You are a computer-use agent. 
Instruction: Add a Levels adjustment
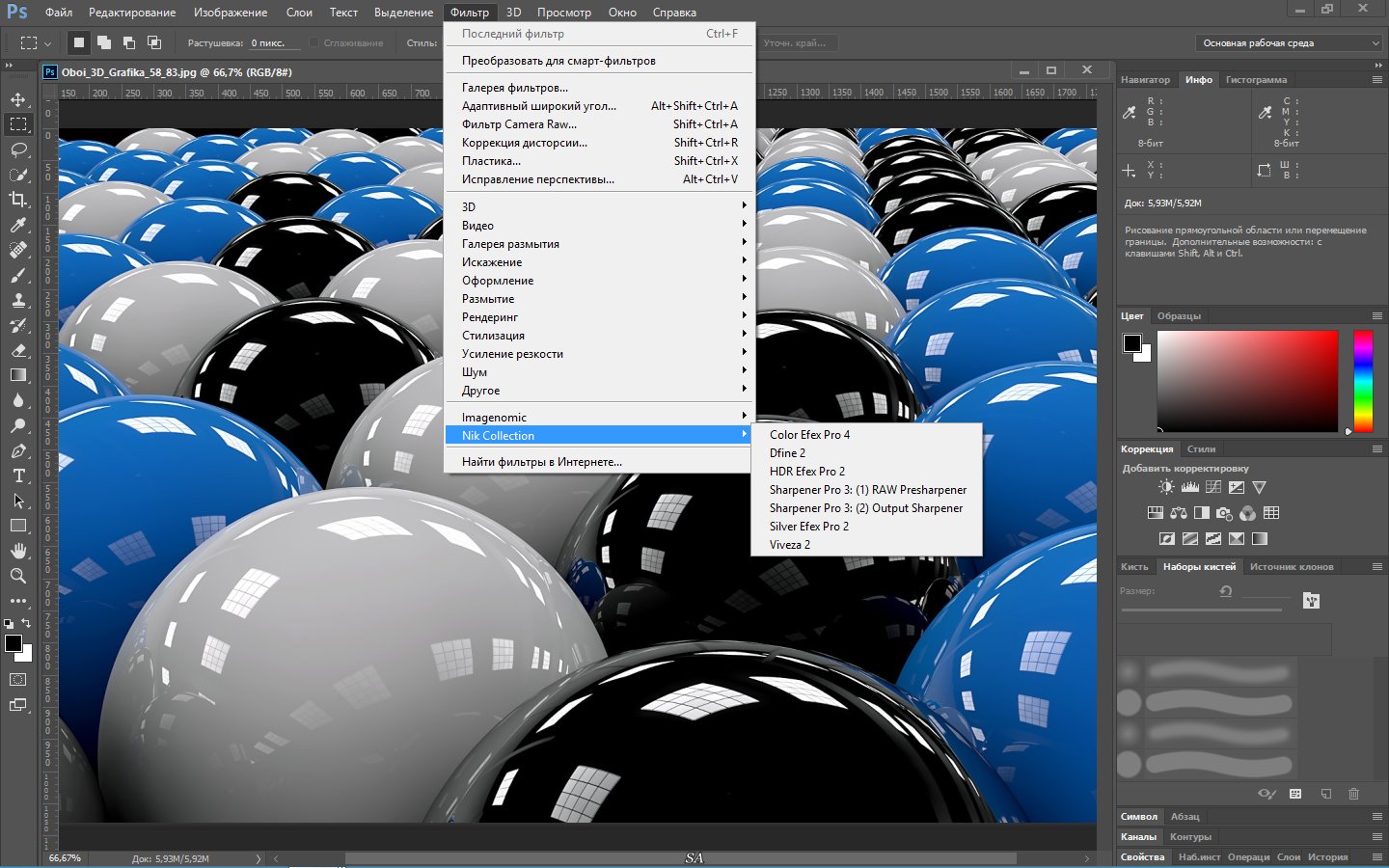click(1189, 487)
